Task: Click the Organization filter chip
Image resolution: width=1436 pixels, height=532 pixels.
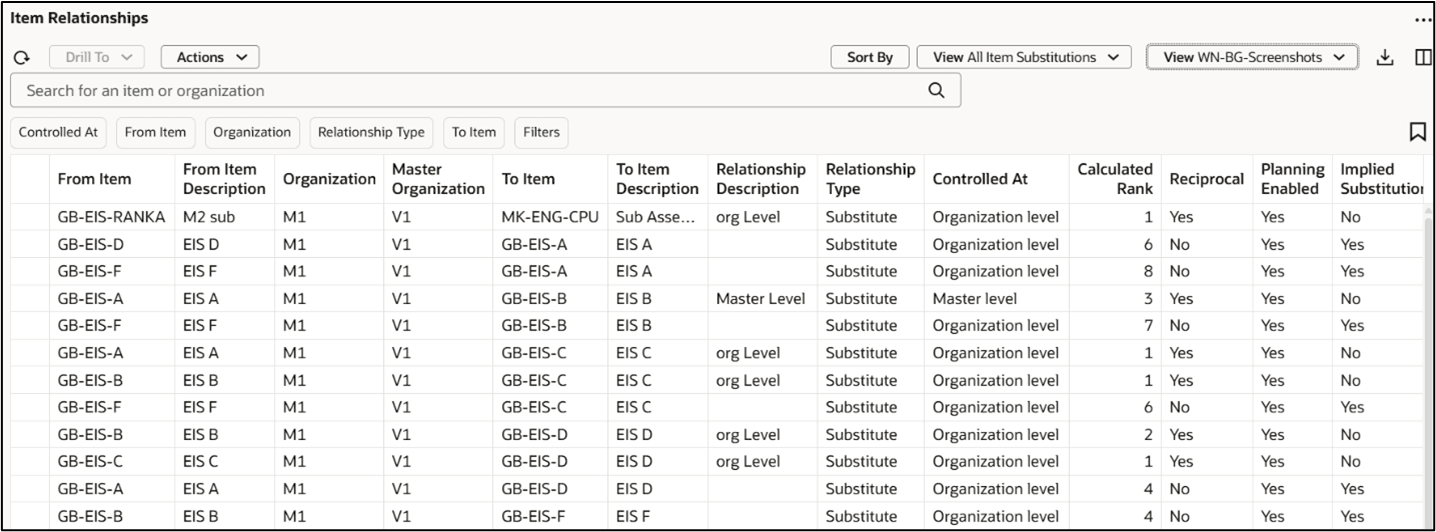Action: [252, 132]
